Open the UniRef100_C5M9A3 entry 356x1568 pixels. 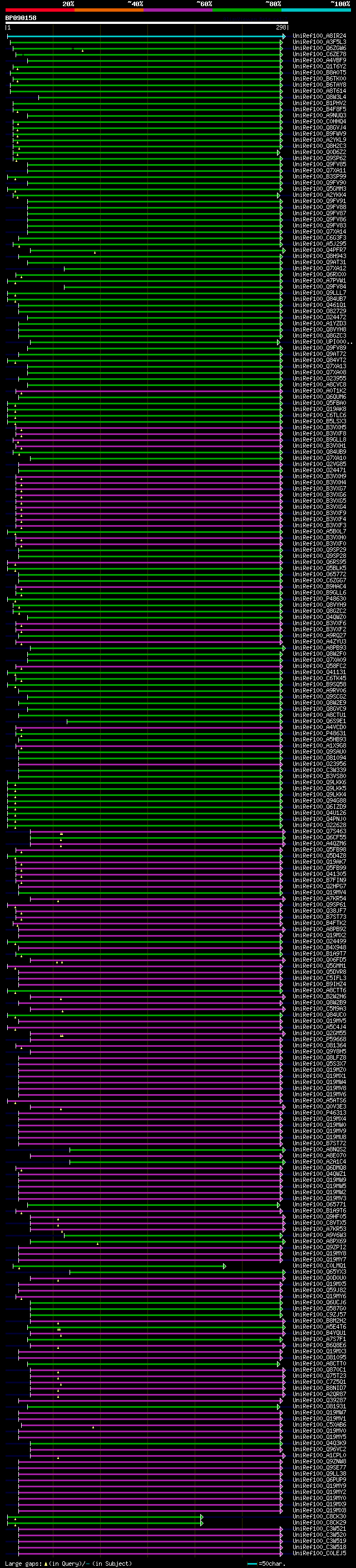tap(319, 1009)
